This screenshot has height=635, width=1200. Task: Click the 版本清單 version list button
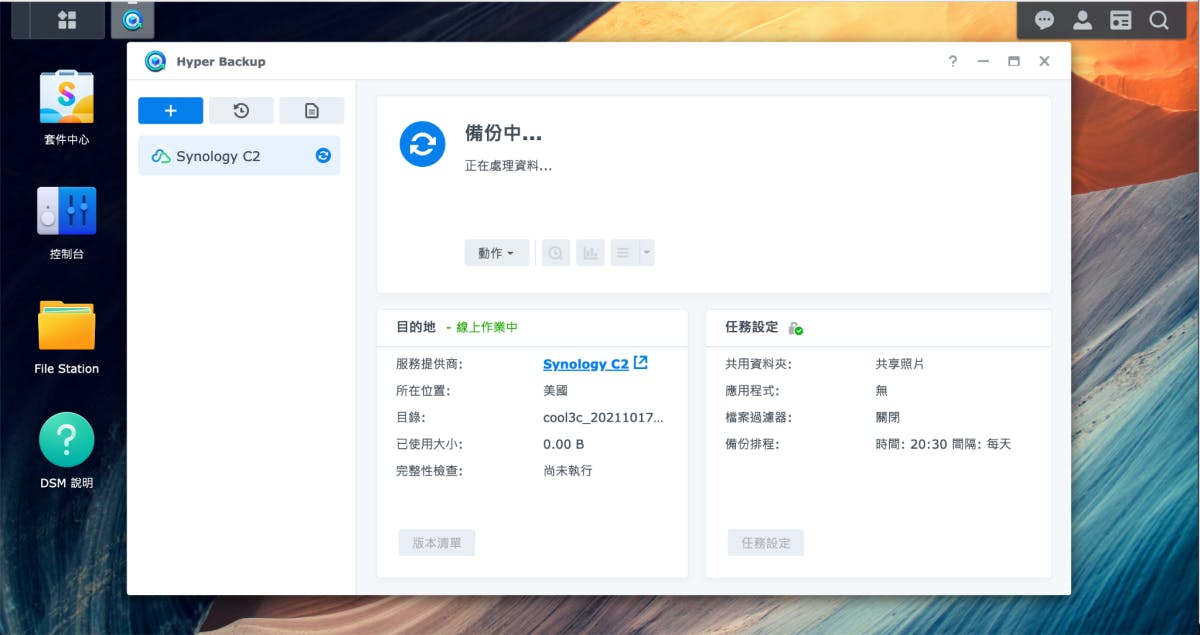point(437,543)
